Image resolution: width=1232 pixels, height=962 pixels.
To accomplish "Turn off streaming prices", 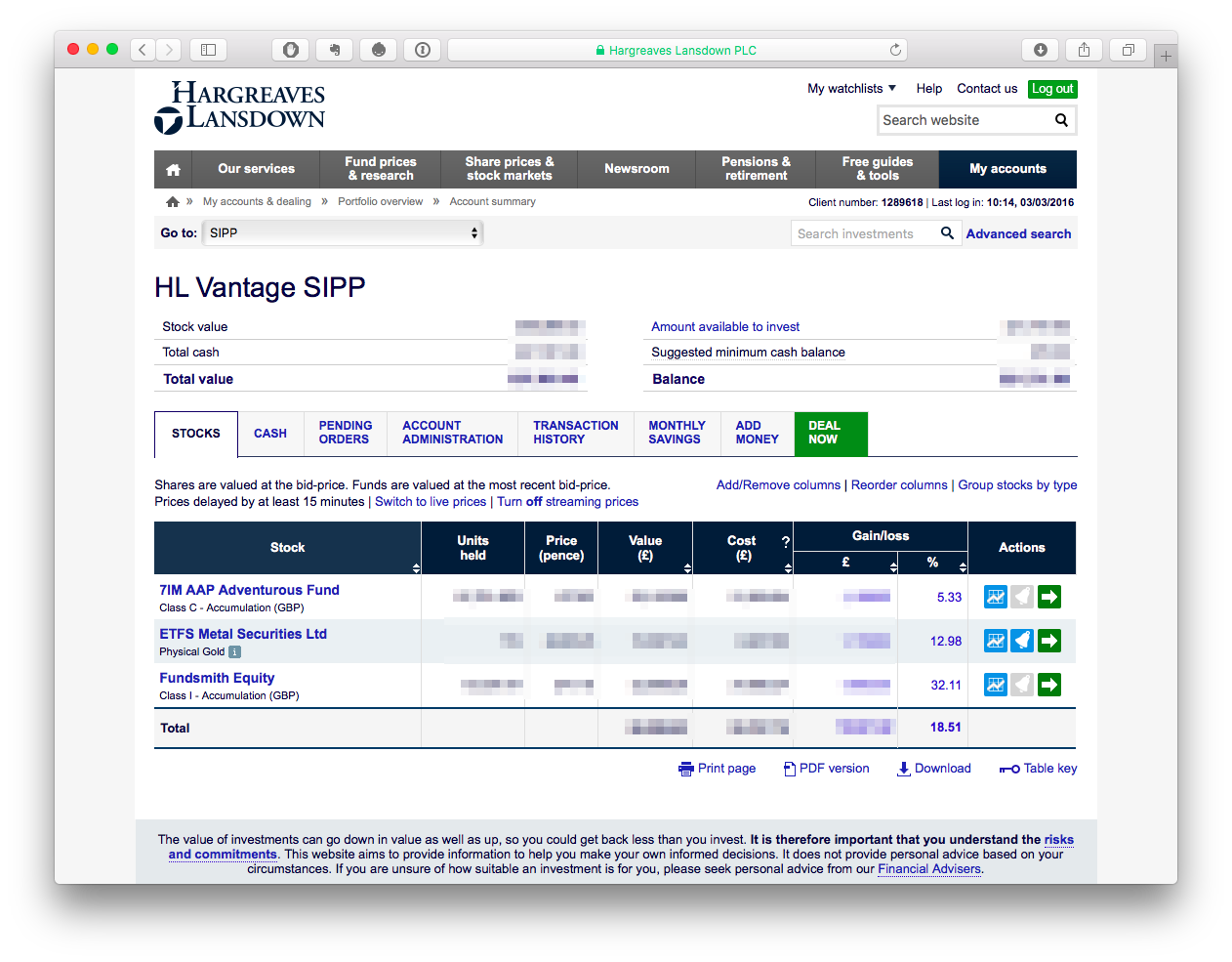I will point(567,502).
